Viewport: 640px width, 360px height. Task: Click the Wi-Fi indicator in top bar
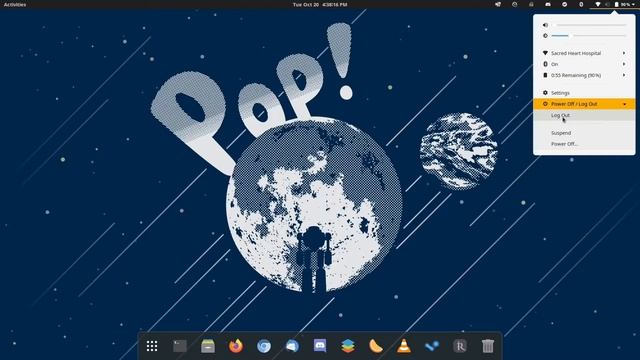598,4
